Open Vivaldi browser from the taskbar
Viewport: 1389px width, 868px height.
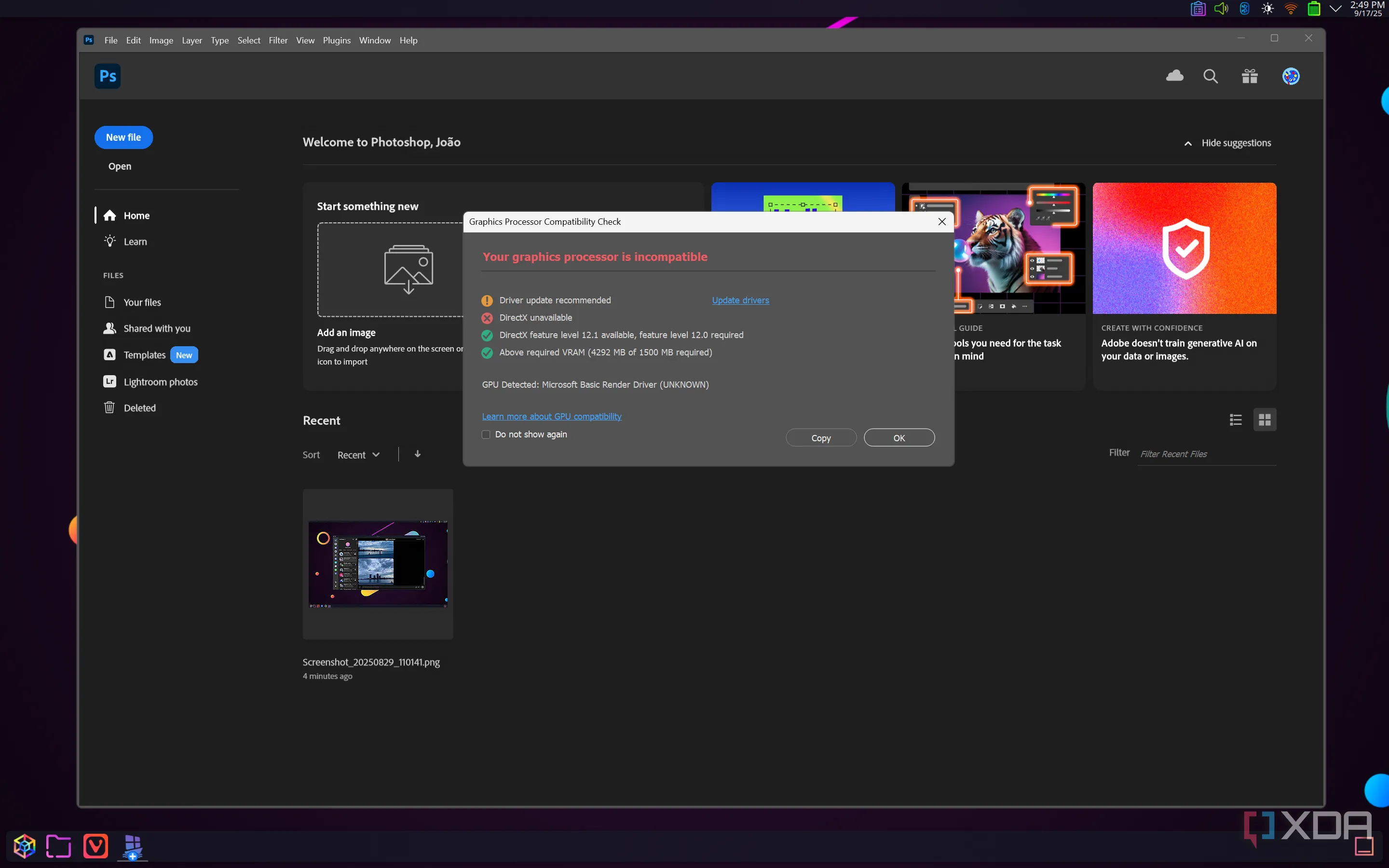point(95,846)
